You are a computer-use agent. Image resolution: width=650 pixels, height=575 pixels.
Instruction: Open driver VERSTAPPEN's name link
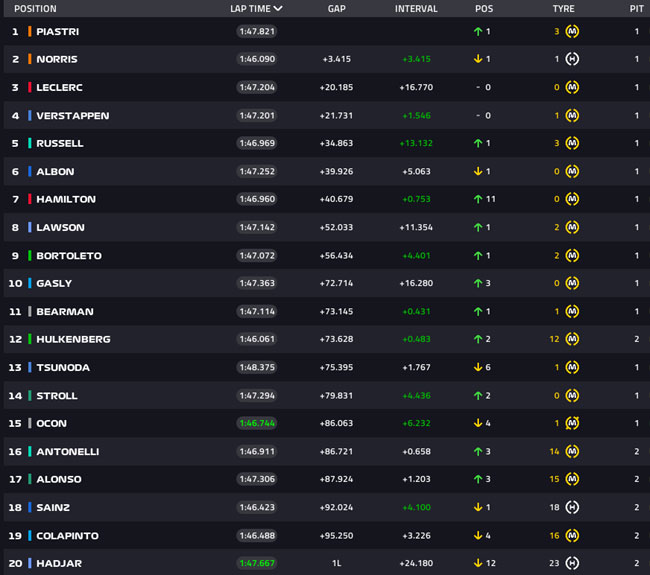click(72, 115)
